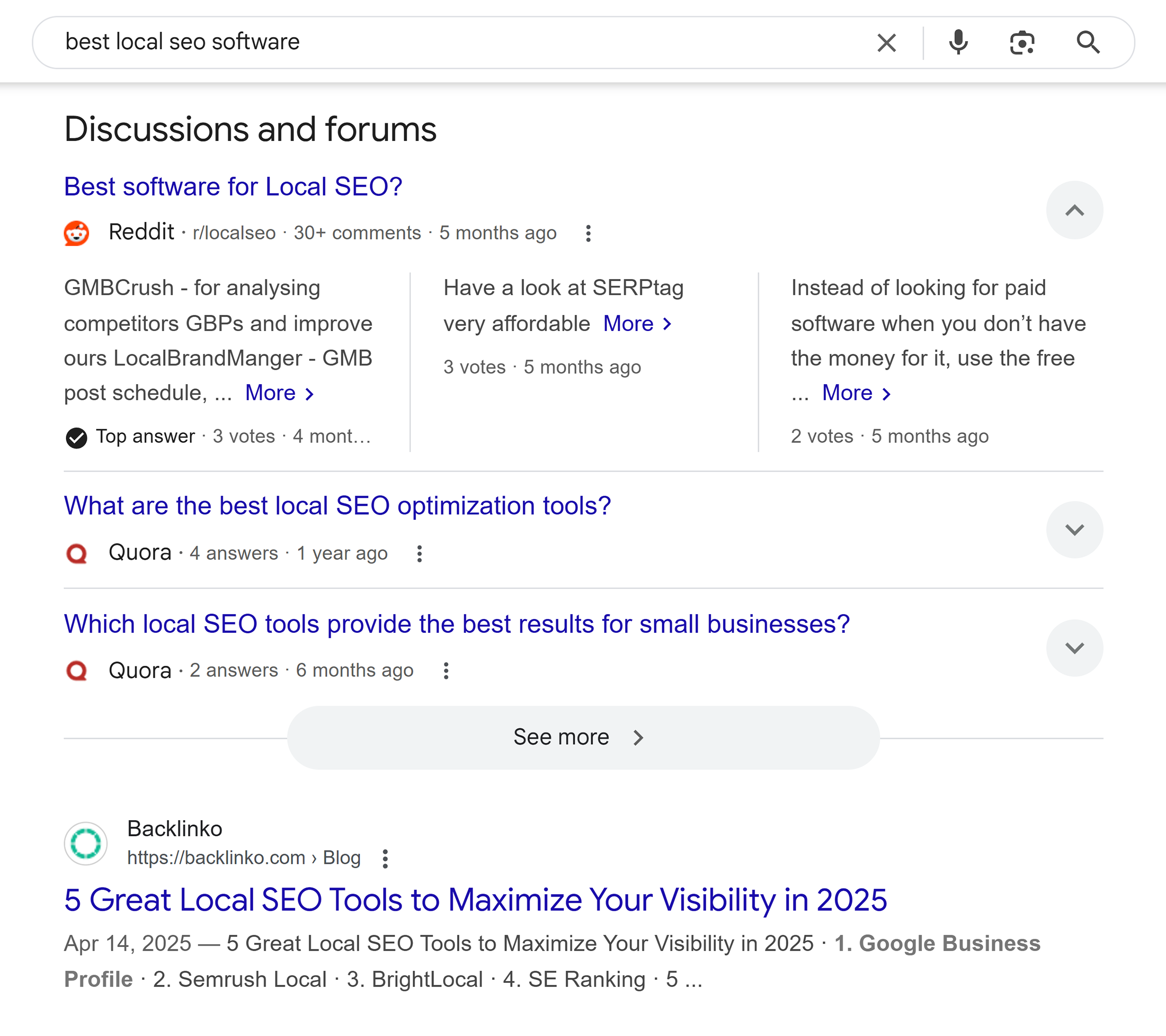This screenshot has width=1166, height=1036.
Task: Collapse the Reddit discussion result
Action: point(1074,210)
